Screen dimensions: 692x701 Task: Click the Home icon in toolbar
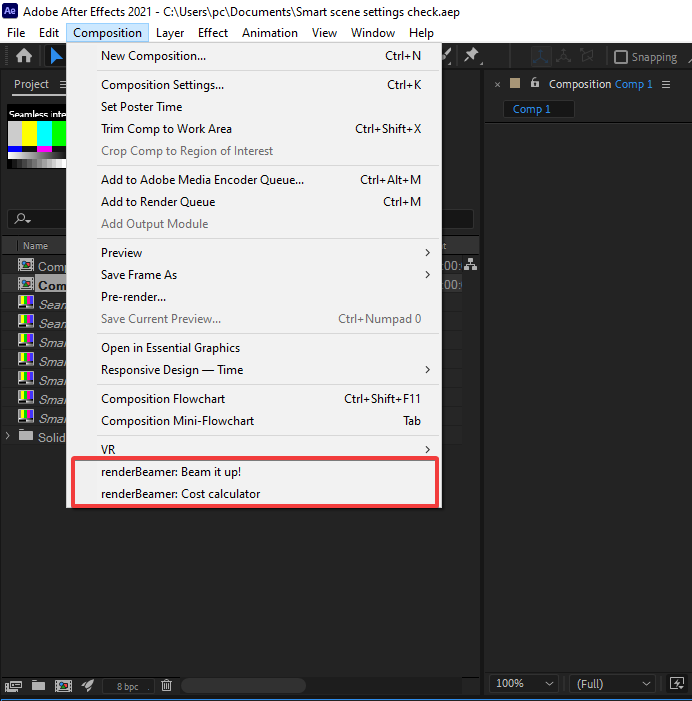click(24, 56)
